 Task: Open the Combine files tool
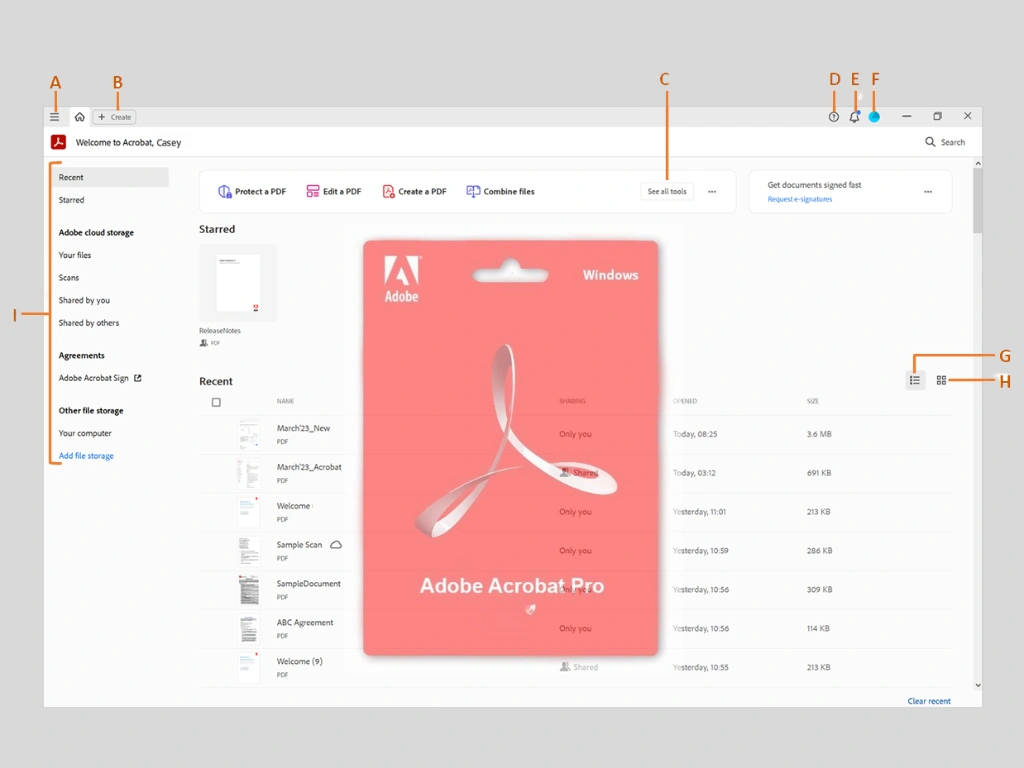click(x=500, y=191)
